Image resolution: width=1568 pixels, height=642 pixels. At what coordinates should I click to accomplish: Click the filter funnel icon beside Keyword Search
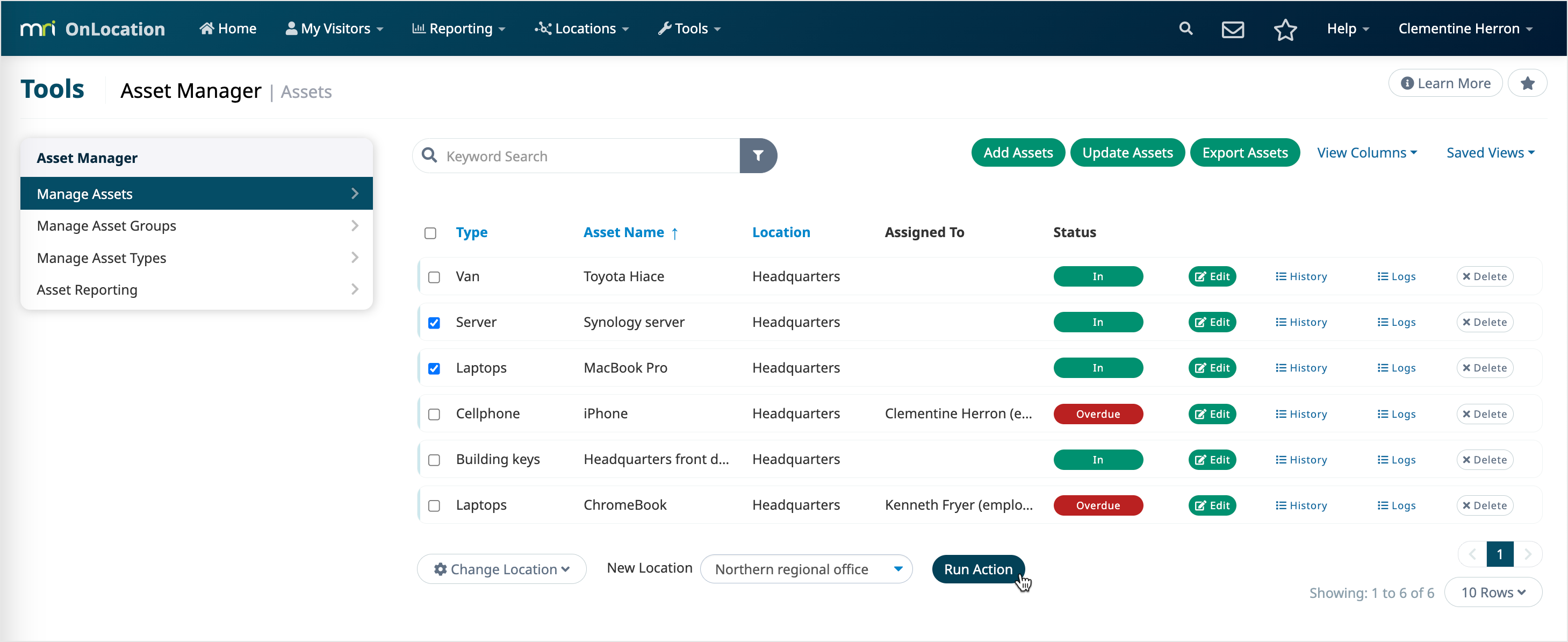click(x=758, y=155)
